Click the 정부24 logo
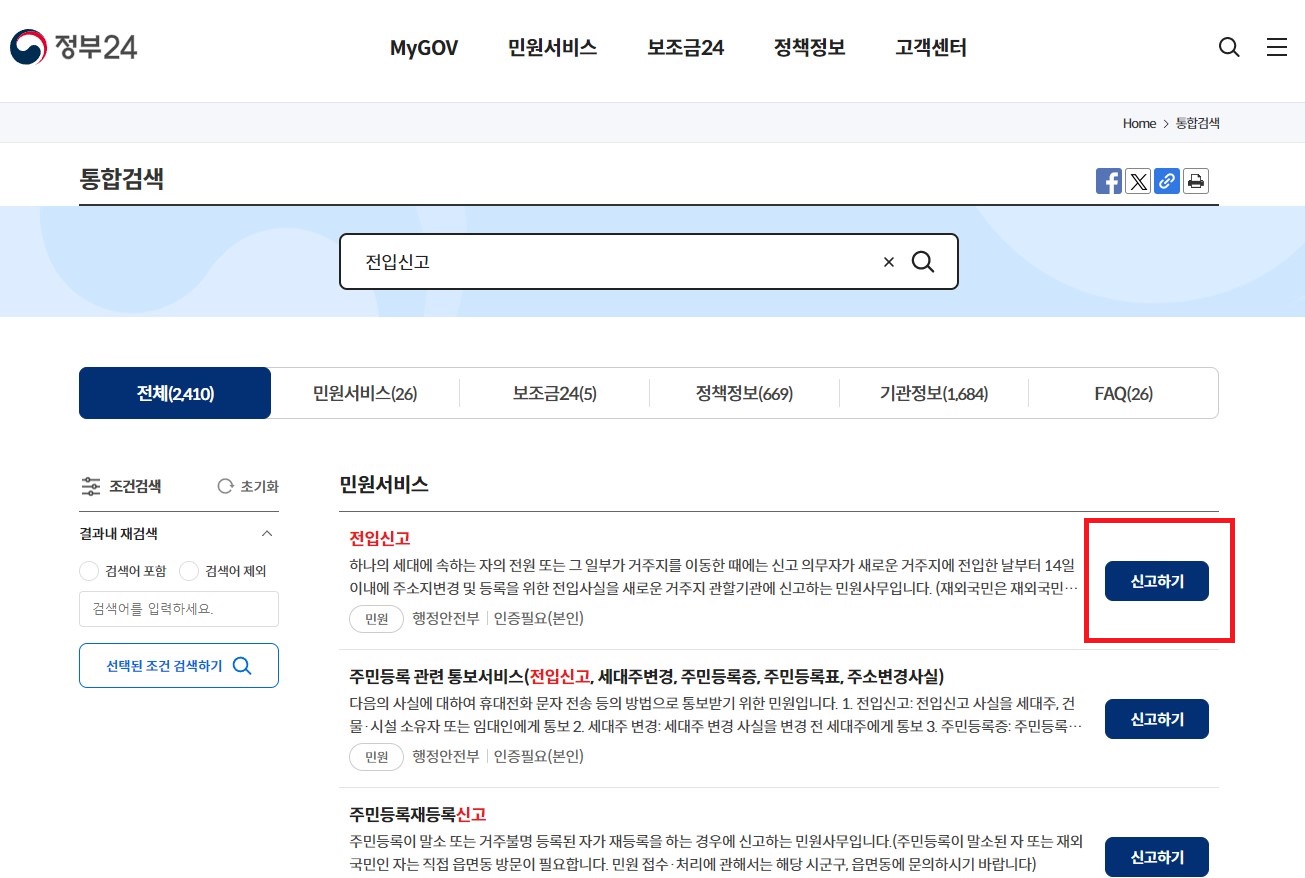The image size is (1305, 878). pyautogui.click(x=73, y=44)
